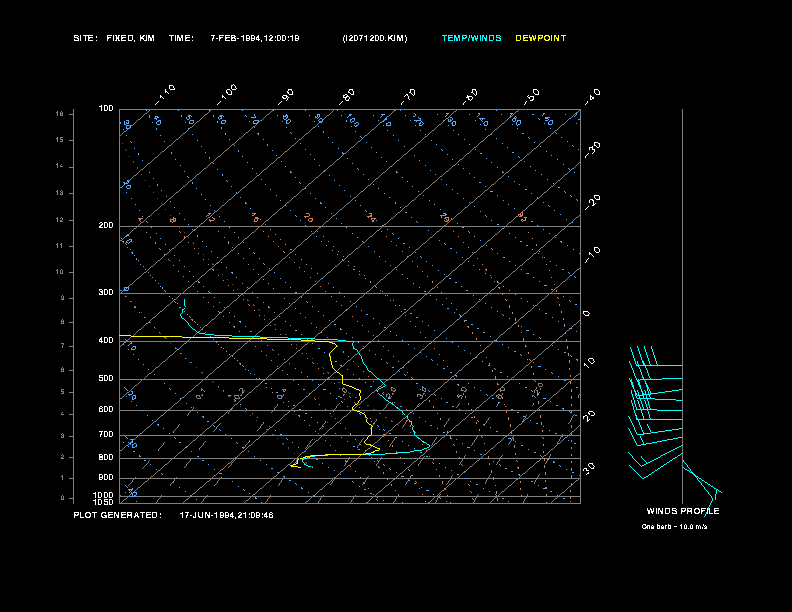Click the 600 pressure level label
Viewport: 792px width, 612px height.
[x=106, y=410]
